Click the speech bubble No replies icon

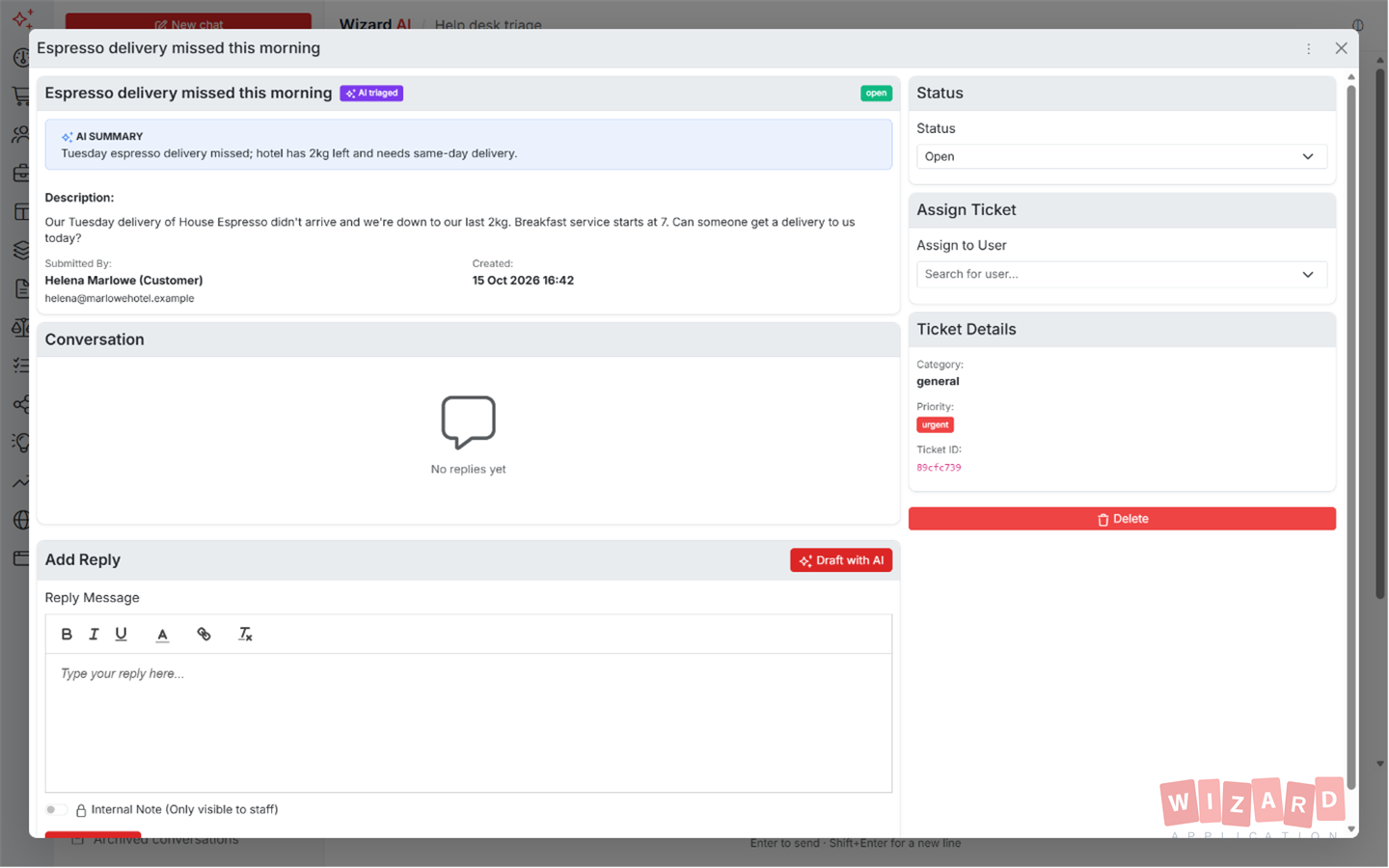coord(469,421)
